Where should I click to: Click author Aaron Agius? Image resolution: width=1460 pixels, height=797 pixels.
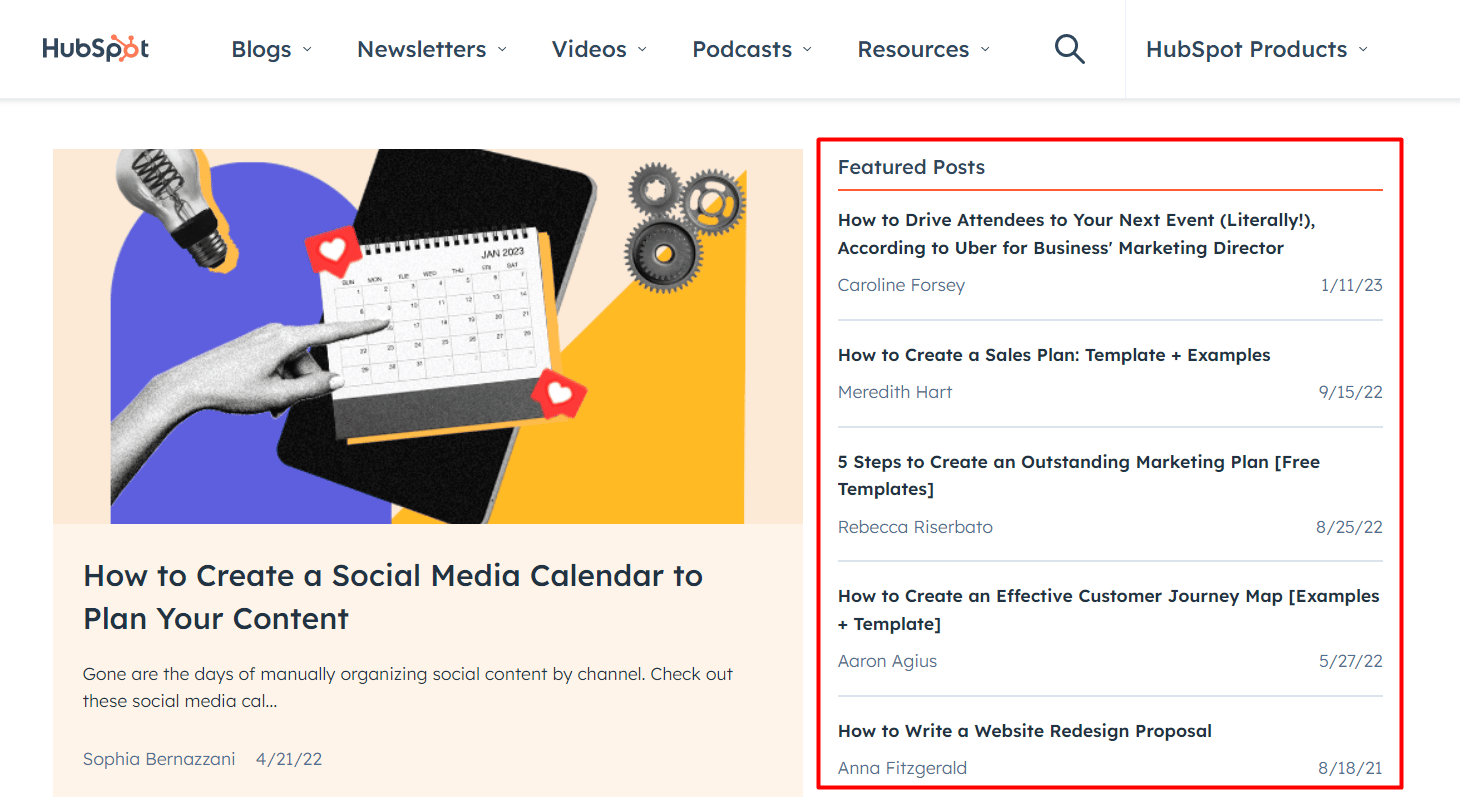point(887,661)
